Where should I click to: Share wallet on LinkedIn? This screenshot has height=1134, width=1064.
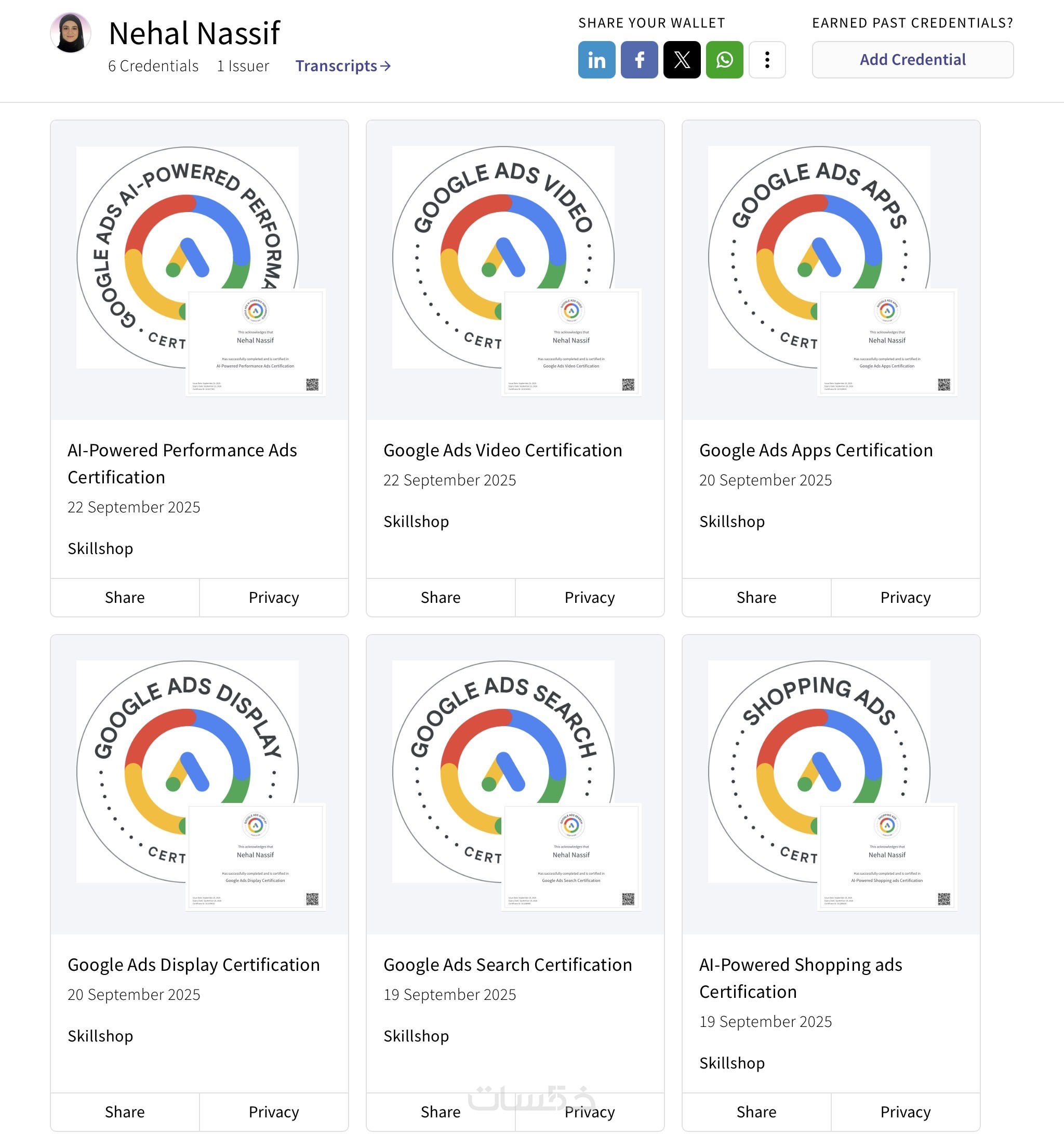(596, 60)
